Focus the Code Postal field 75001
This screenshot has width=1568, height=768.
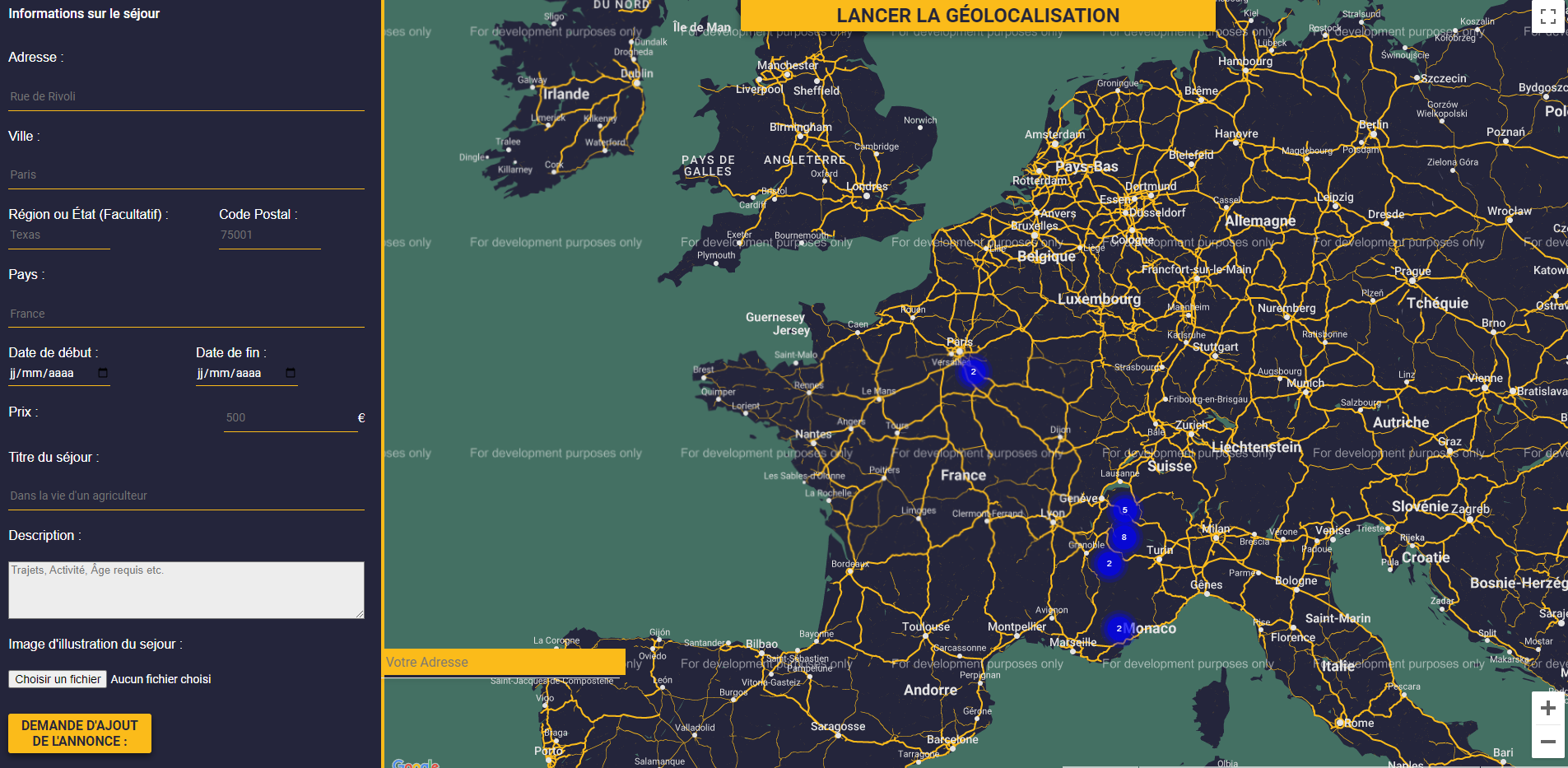pos(270,235)
